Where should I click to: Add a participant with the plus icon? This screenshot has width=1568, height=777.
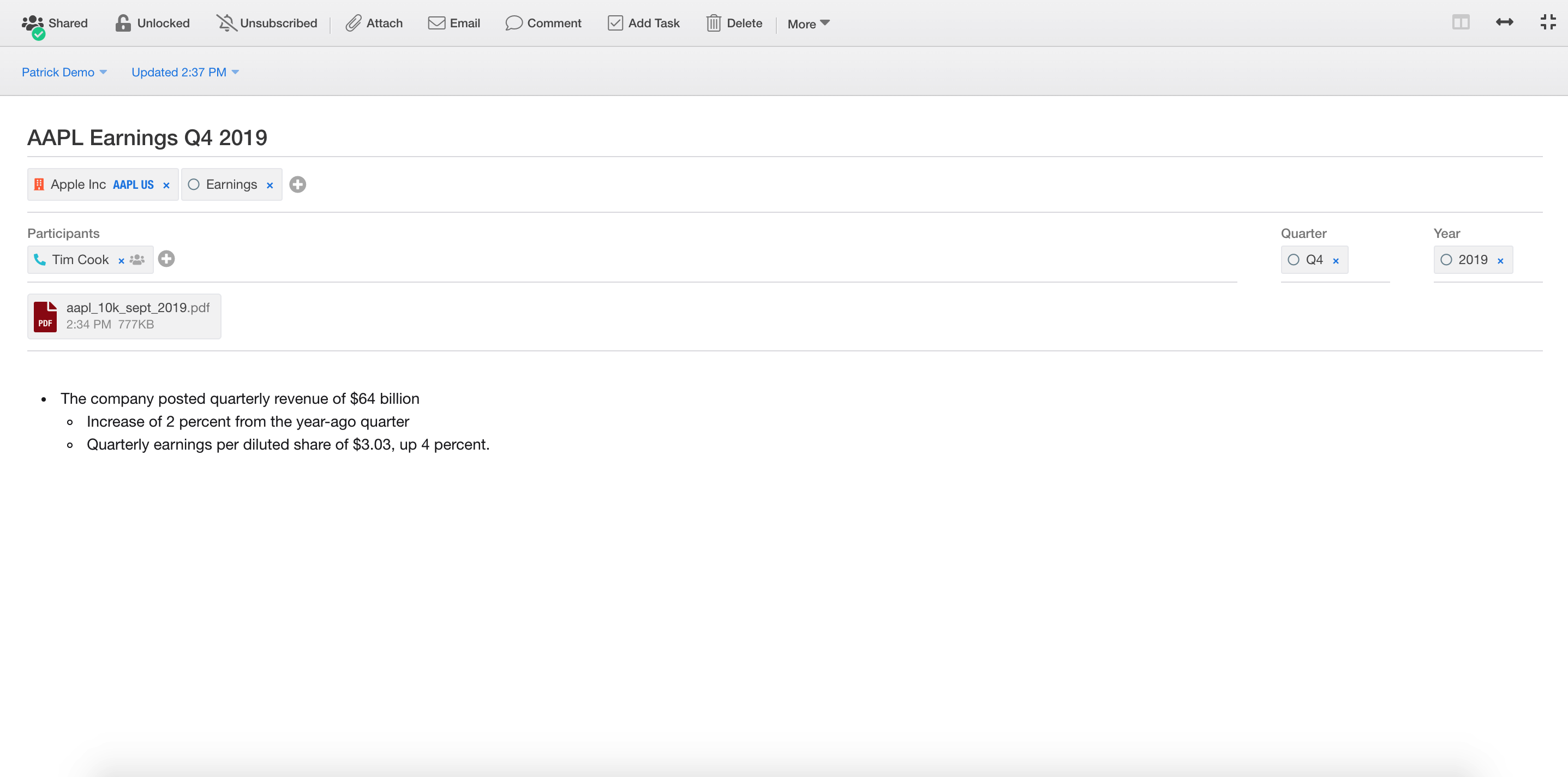point(166,259)
